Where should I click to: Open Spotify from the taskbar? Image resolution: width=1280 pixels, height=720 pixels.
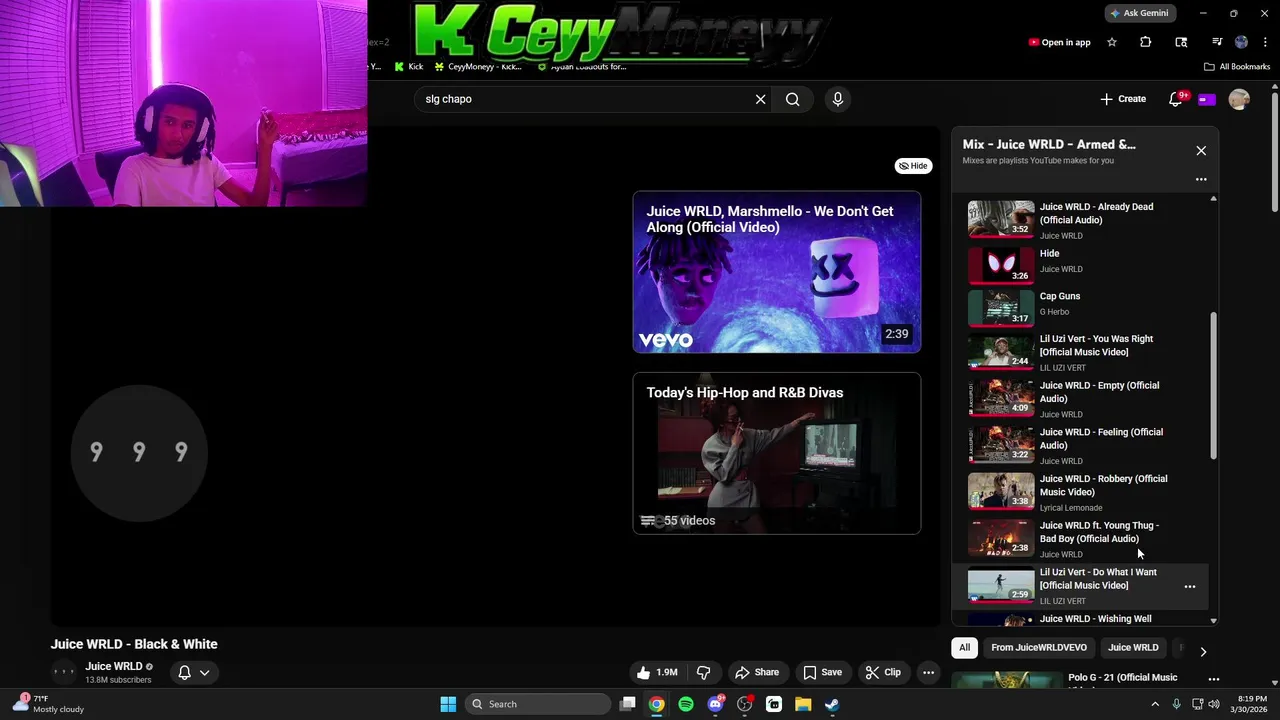[x=686, y=704]
